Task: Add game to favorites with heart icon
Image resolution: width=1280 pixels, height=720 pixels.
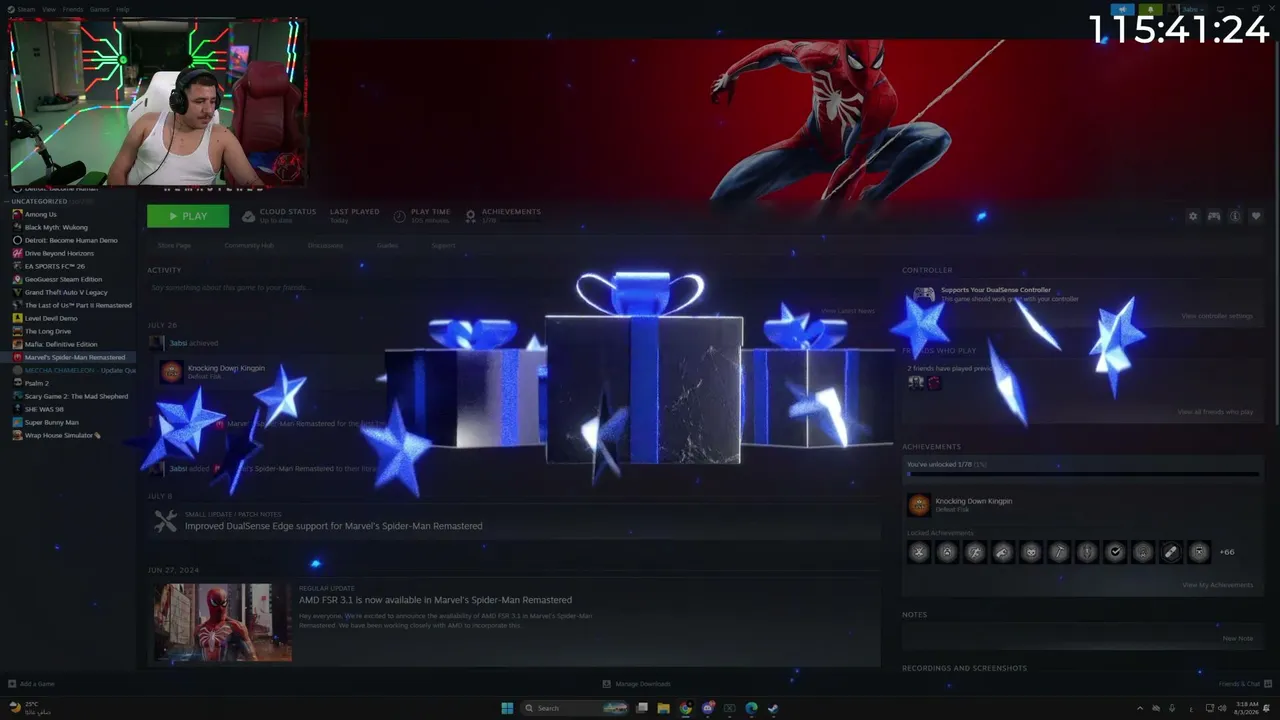Action: 1256,216
